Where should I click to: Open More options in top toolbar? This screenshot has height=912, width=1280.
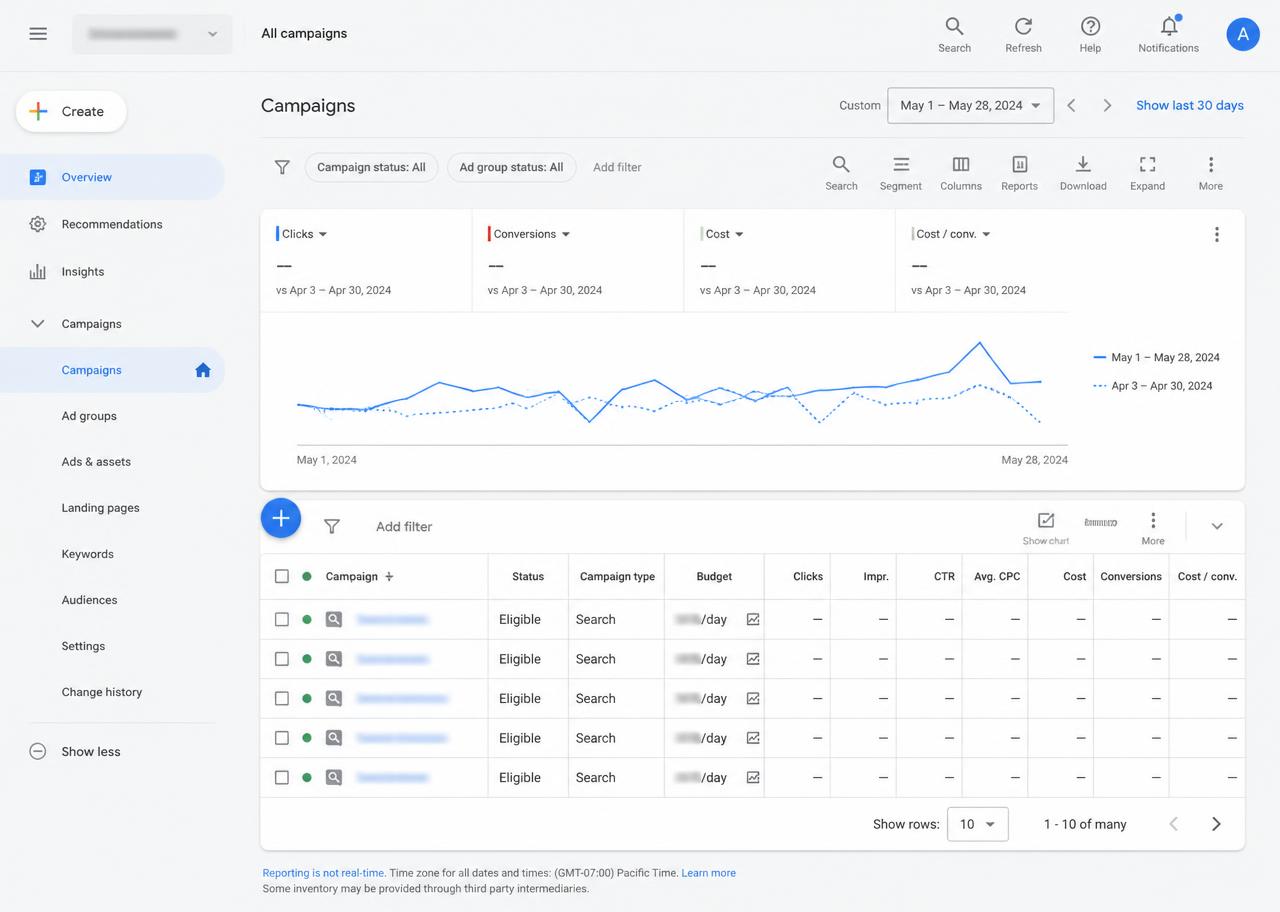click(1210, 173)
